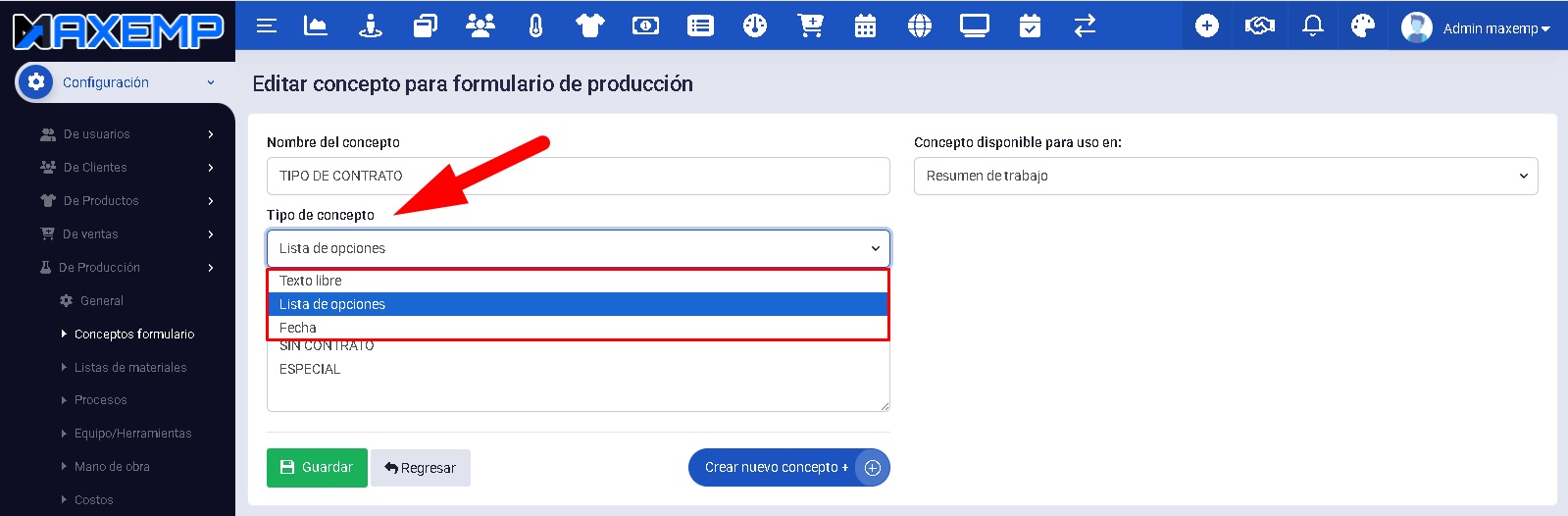Viewport: 1568px width, 516px height.
Task: Open Costos sidebar item
Action: tap(93, 500)
